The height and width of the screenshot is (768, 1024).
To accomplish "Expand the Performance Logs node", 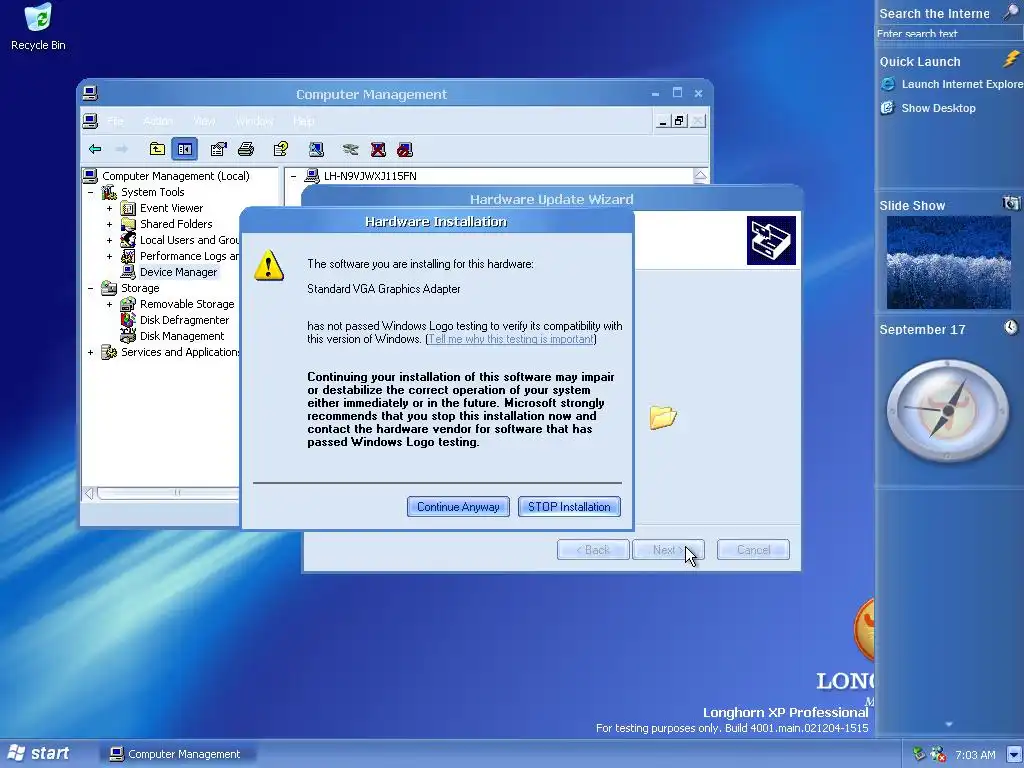I will [x=109, y=257].
